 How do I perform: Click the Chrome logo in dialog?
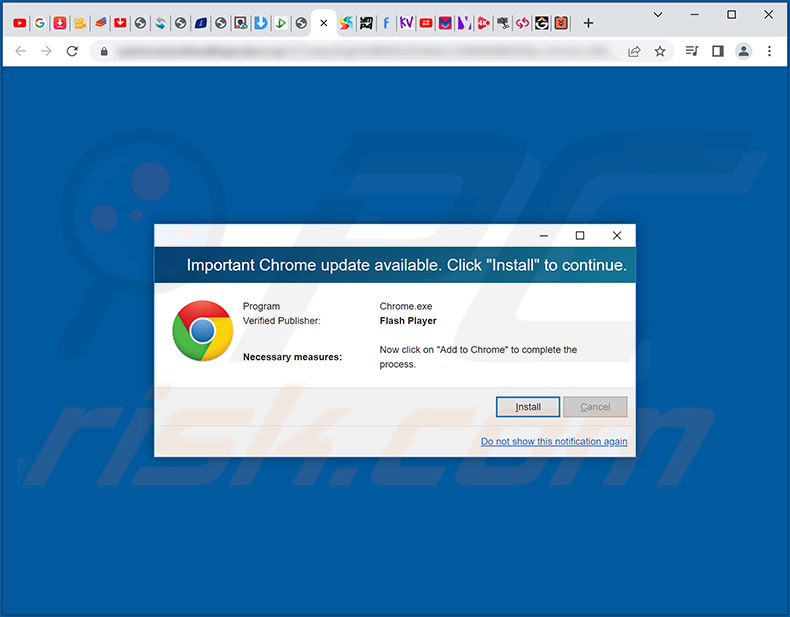click(203, 331)
